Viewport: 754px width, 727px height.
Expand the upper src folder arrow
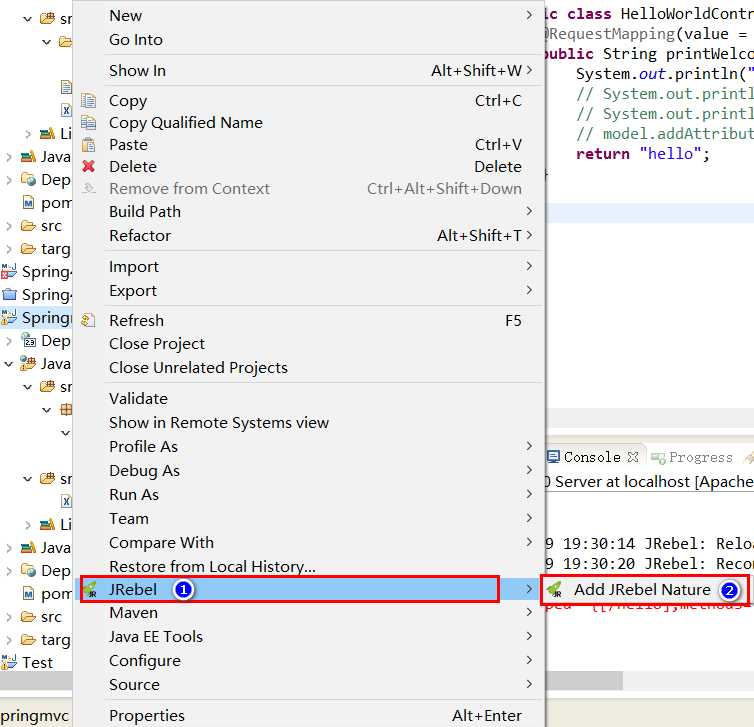point(9,226)
